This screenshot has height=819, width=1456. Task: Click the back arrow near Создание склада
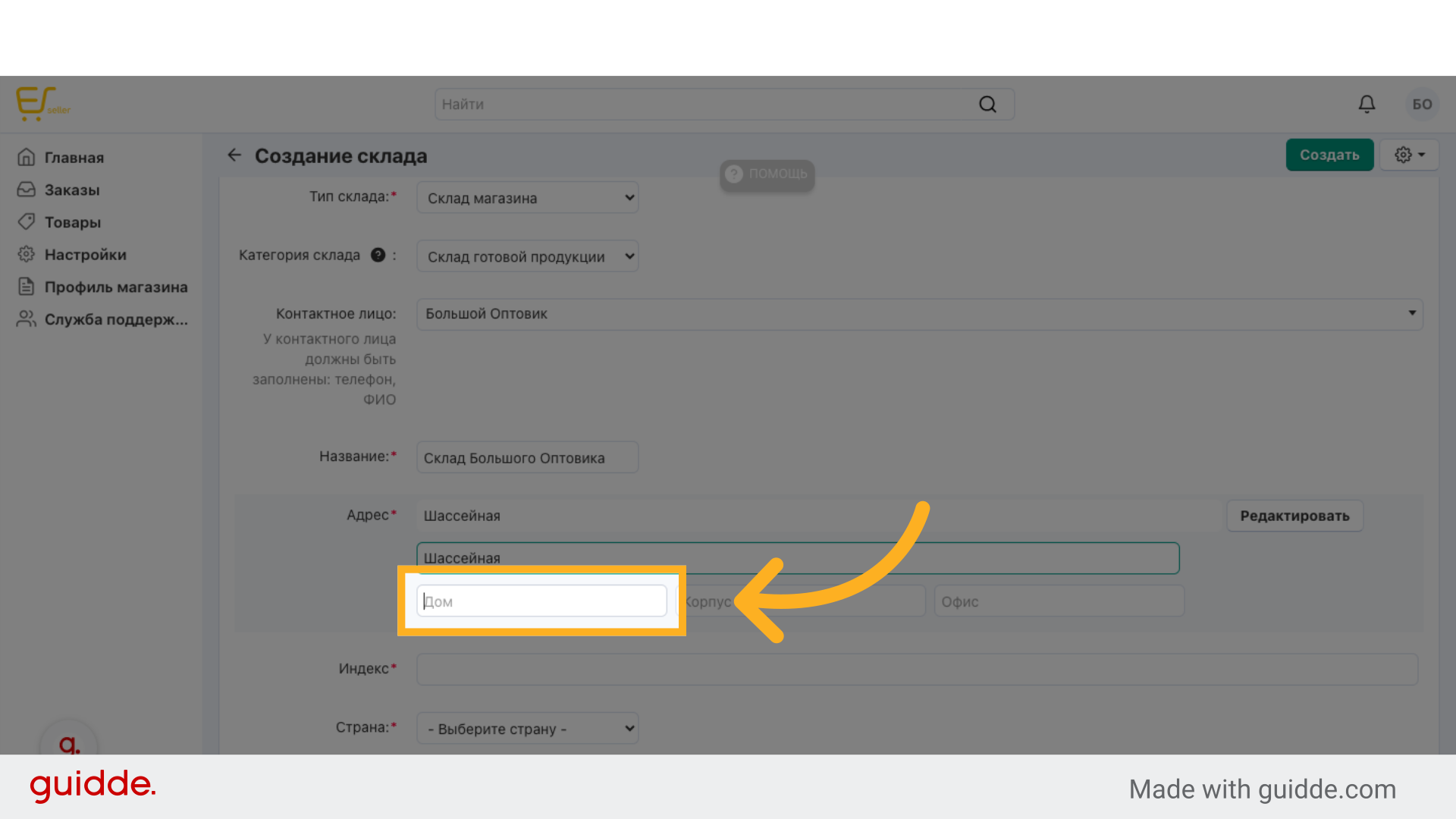[x=234, y=155]
